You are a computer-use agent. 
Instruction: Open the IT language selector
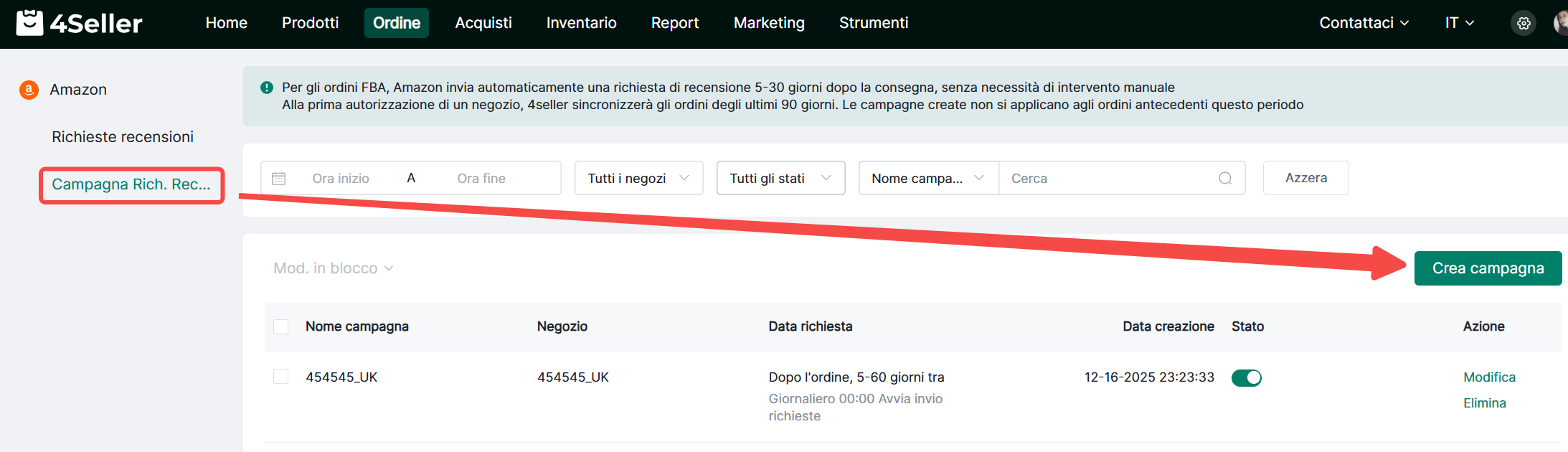1459,23
